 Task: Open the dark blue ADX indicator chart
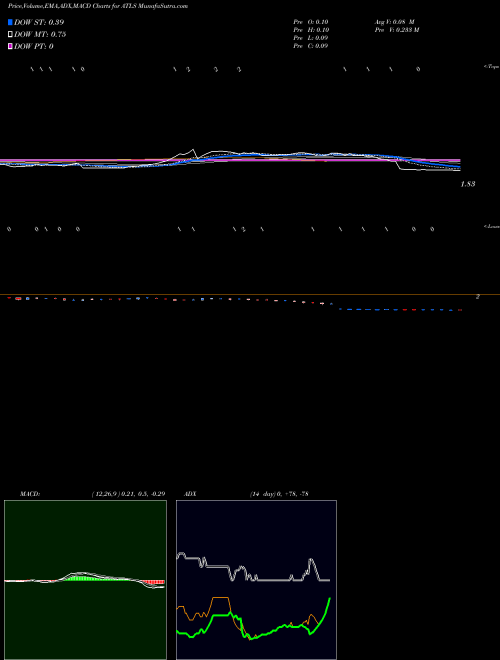coord(256,580)
